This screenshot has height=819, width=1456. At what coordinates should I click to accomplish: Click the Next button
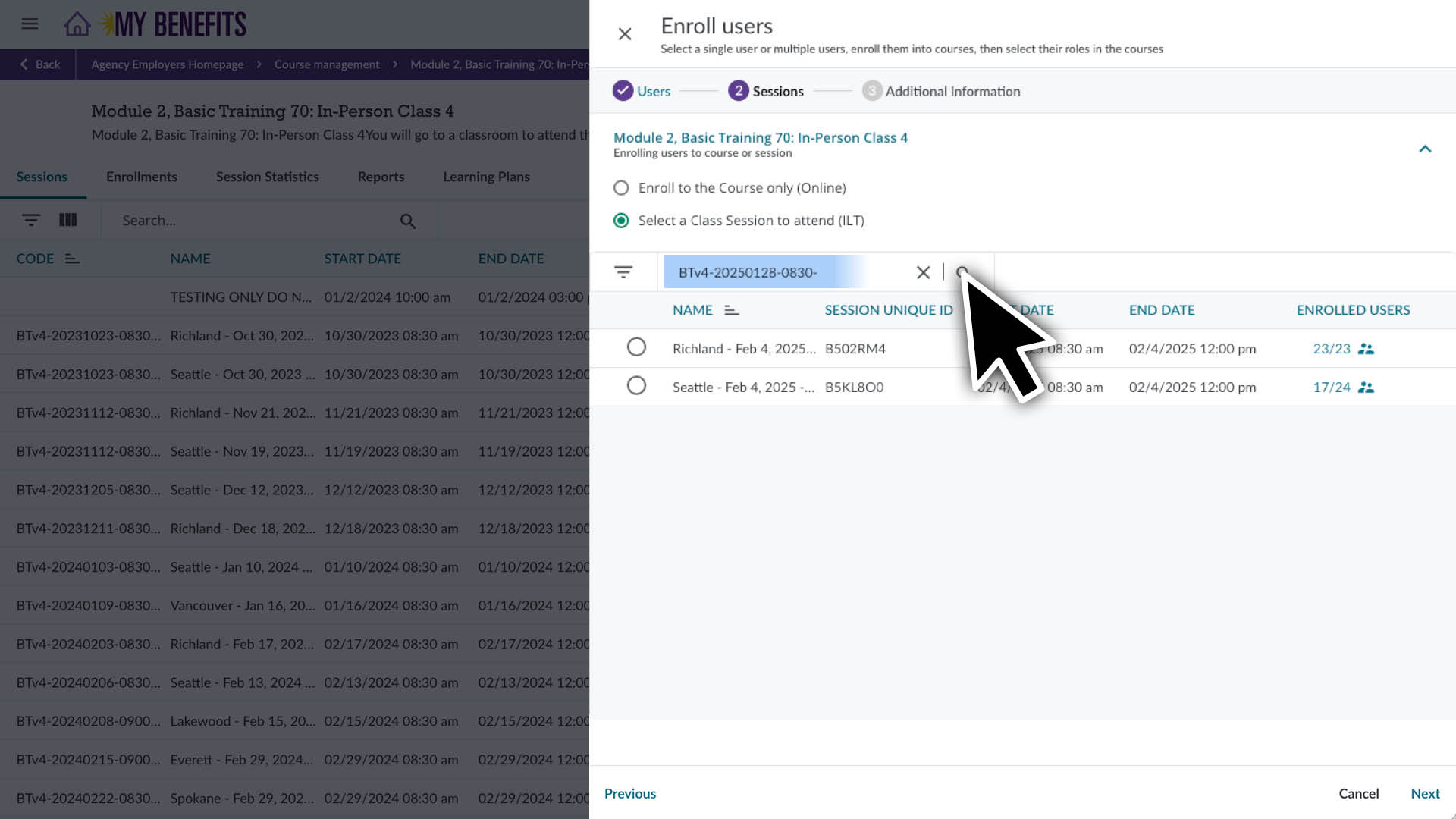(x=1425, y=793)
